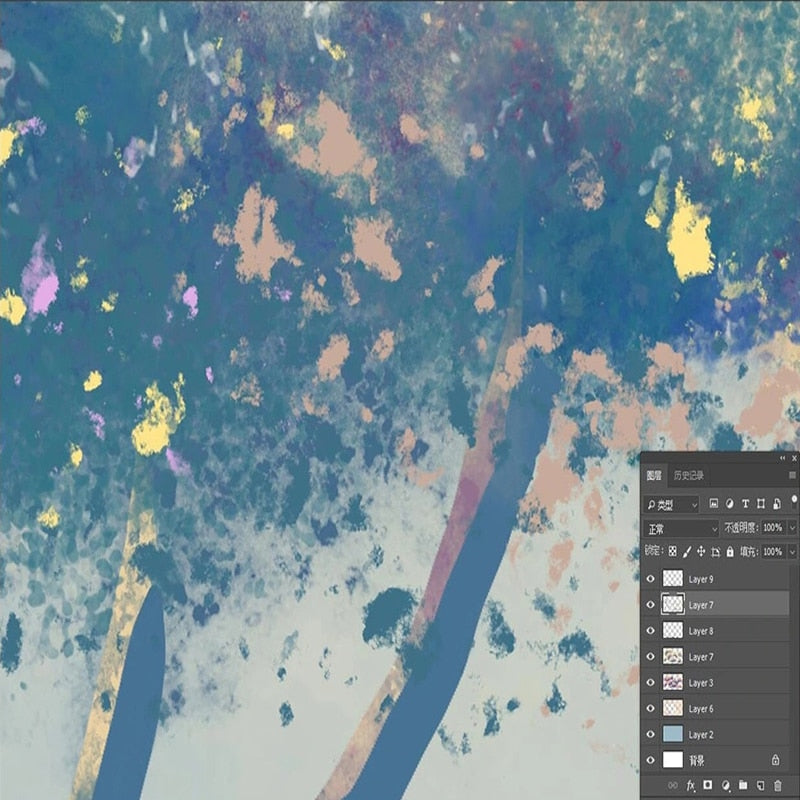Toggle visibility of Layer 3
800x800 pixels.
(x=653, y=681)
